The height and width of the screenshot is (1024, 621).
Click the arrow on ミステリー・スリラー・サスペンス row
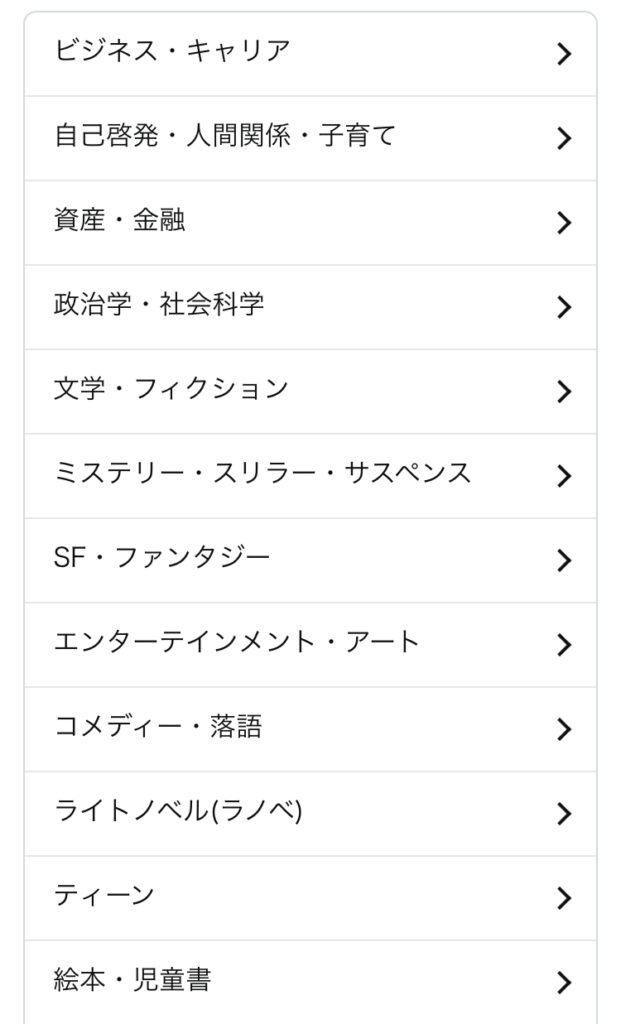564,476
